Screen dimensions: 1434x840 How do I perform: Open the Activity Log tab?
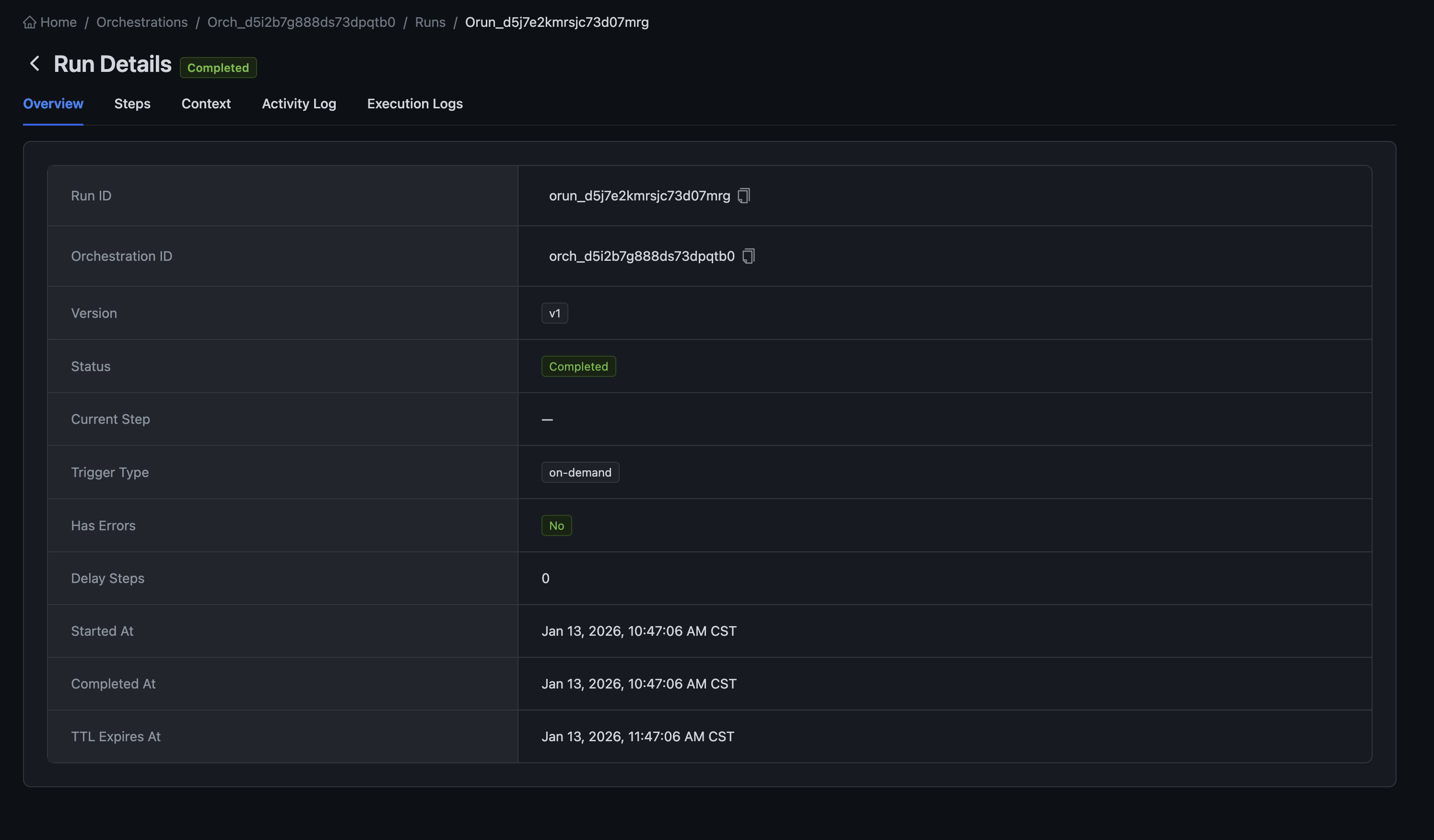pos(299,104)
